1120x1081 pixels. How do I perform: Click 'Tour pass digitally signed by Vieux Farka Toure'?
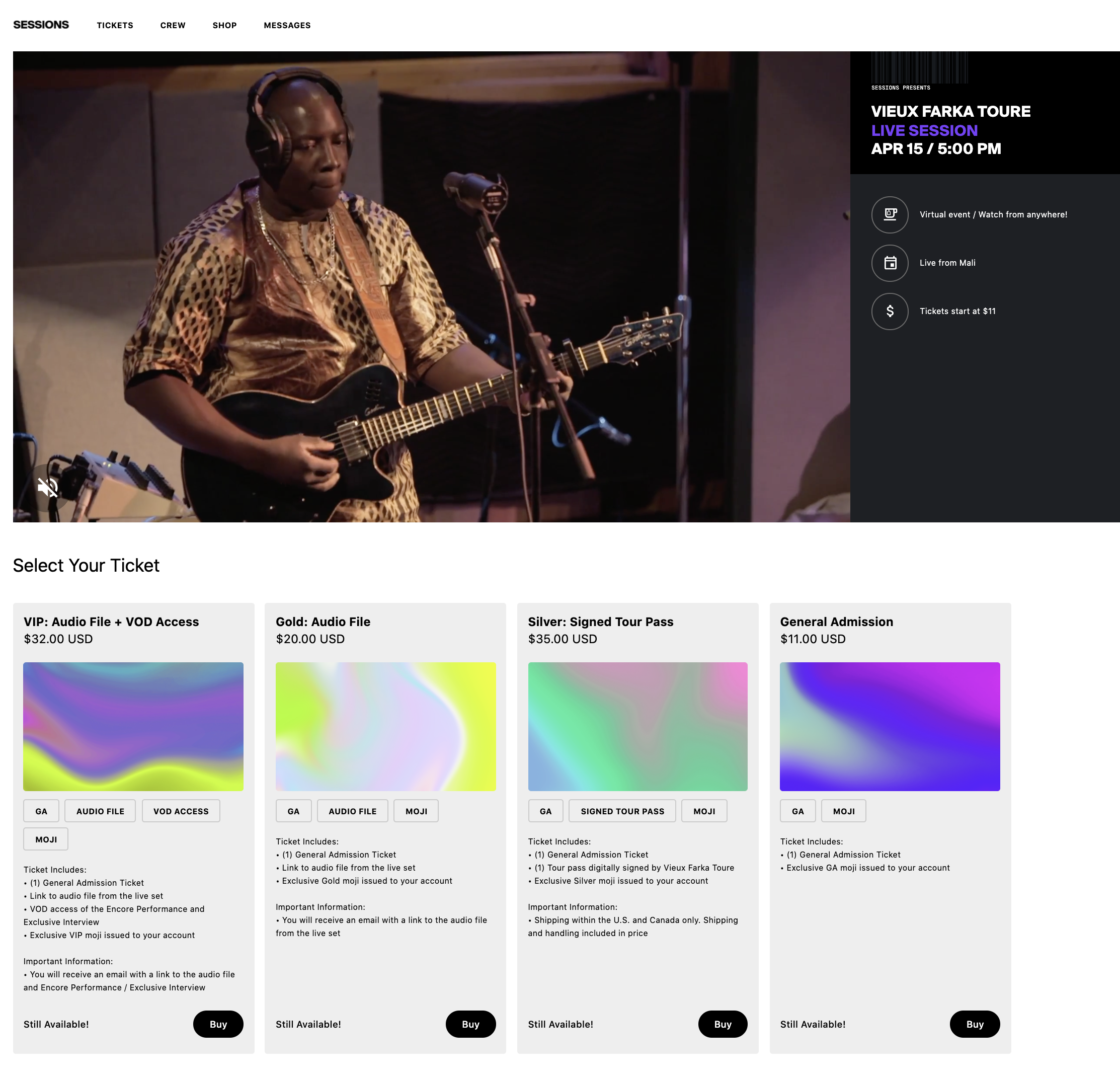pos(641,868)
